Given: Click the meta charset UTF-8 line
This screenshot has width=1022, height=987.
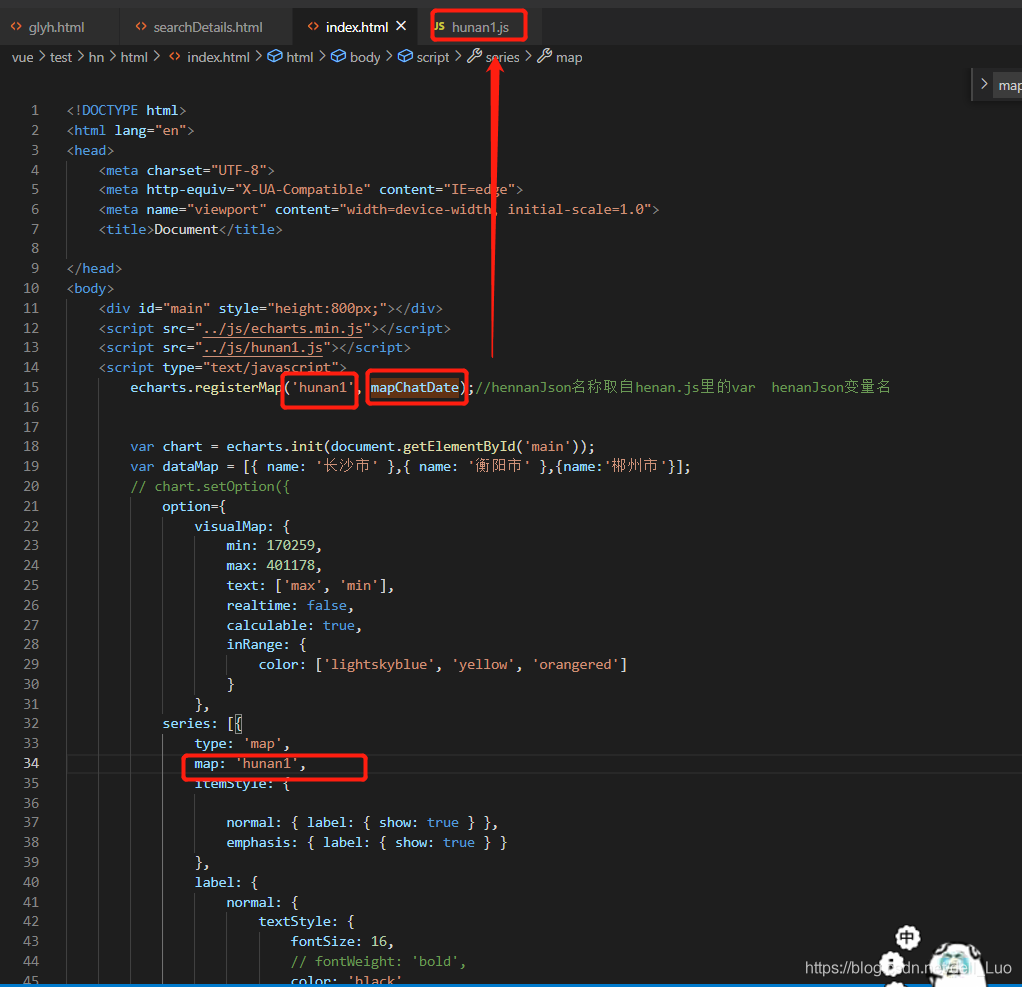Looking at the screenshot, I should click(x=186, y=170).
